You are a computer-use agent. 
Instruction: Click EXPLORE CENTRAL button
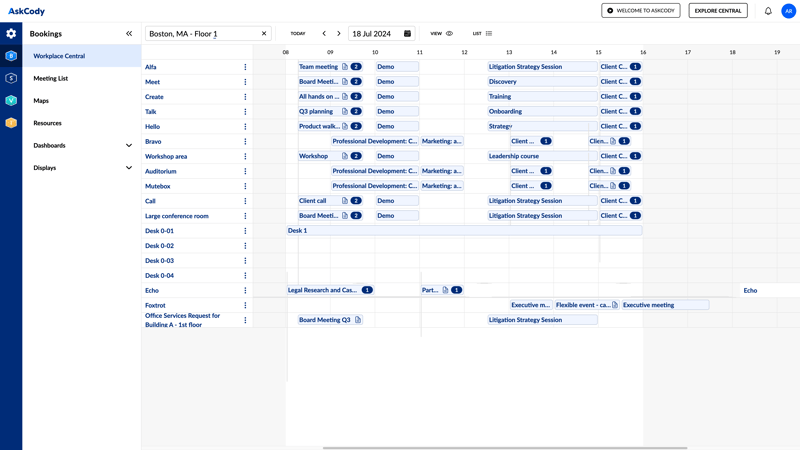point(718,11)
